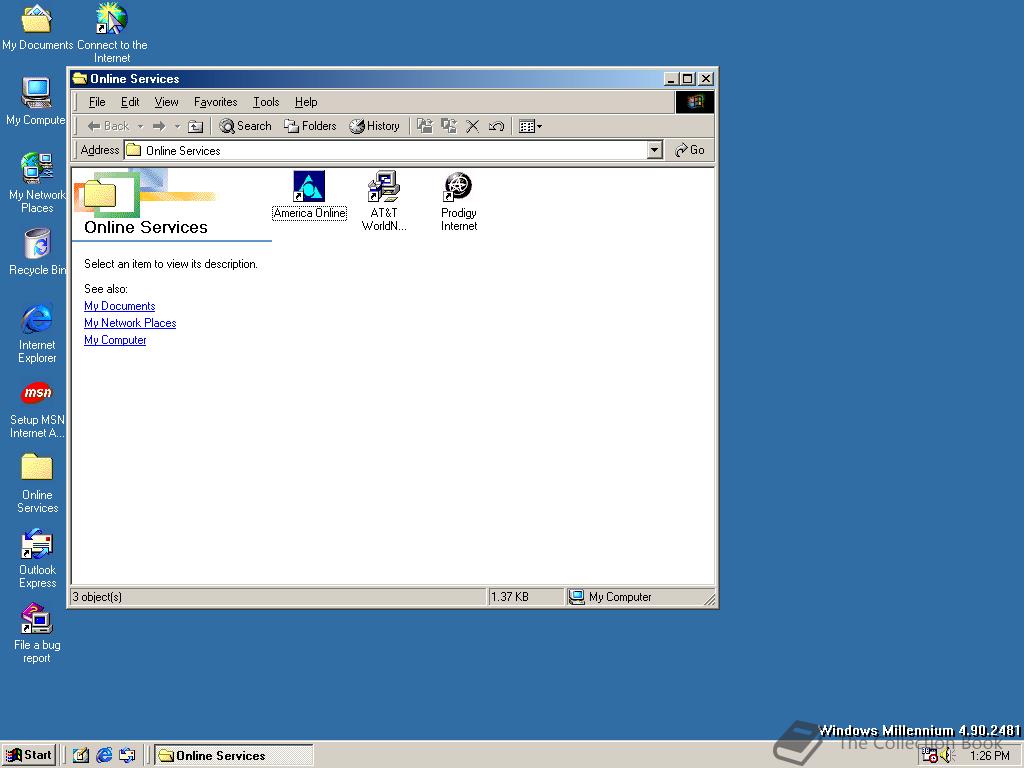The image size is (1024, 768).
Task: Expand the Address bar dropdown
Action: point(654,150)
